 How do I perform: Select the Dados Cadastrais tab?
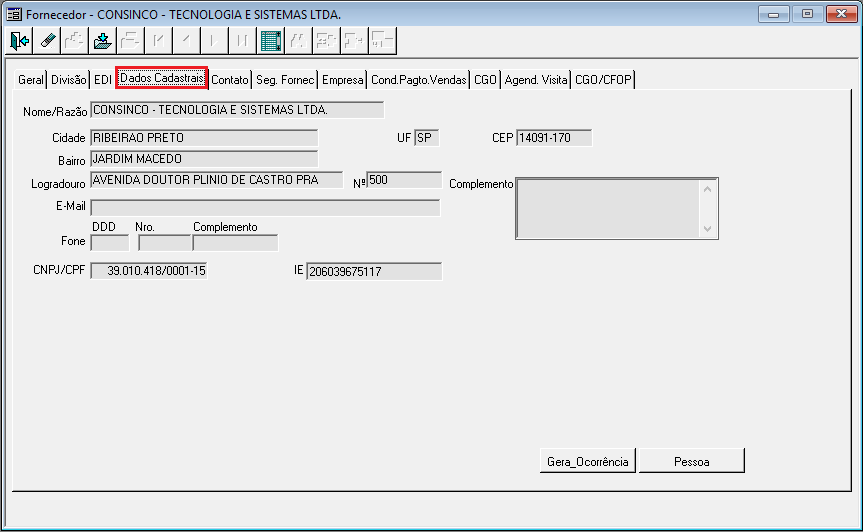162,78
